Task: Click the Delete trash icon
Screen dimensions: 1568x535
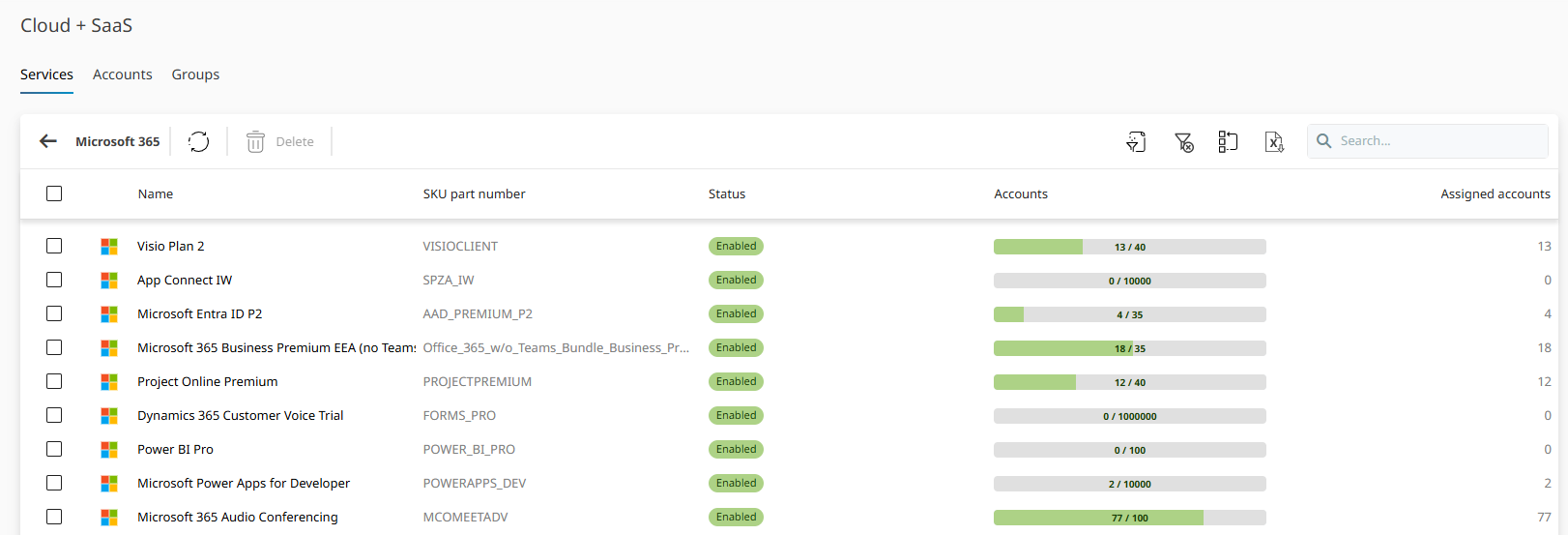Action: (255, 142)
